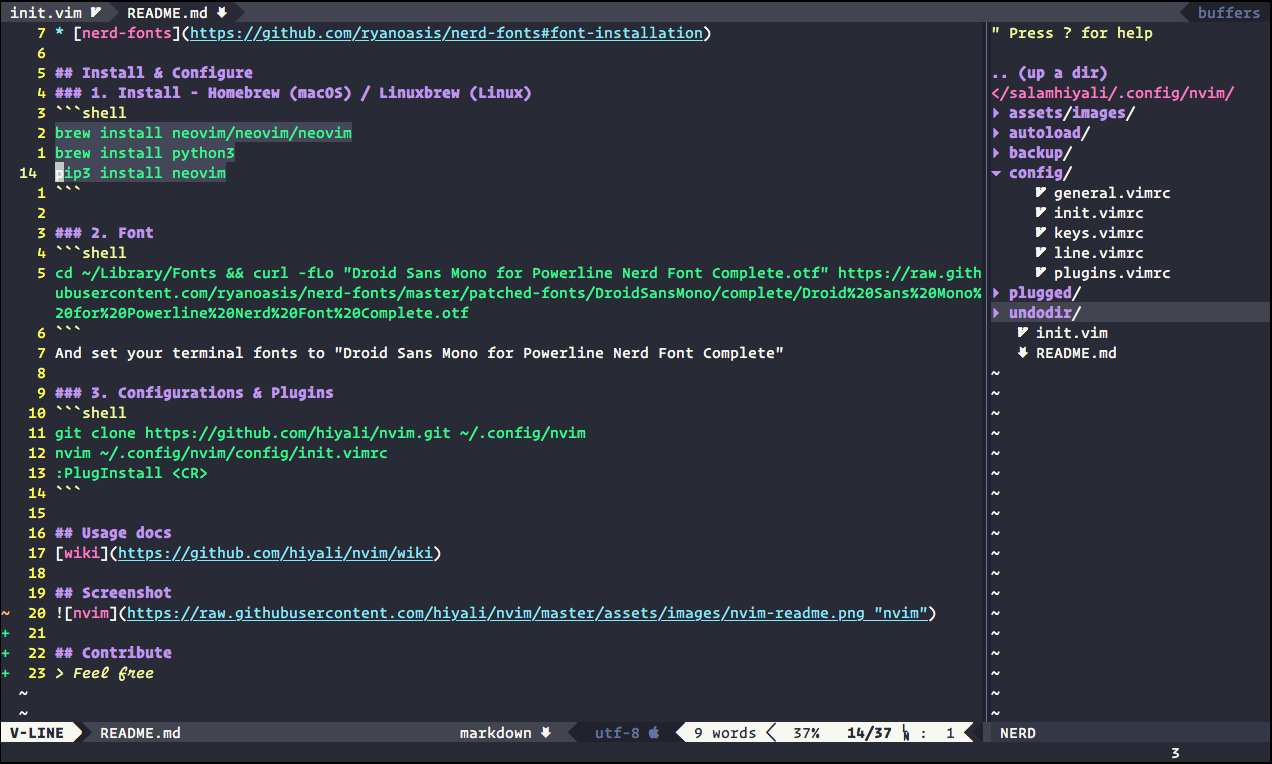The height and width of the screenshot is (764, 1272).
Task: Open the nerd-fonts GitHub installation link
Action: 446,33
